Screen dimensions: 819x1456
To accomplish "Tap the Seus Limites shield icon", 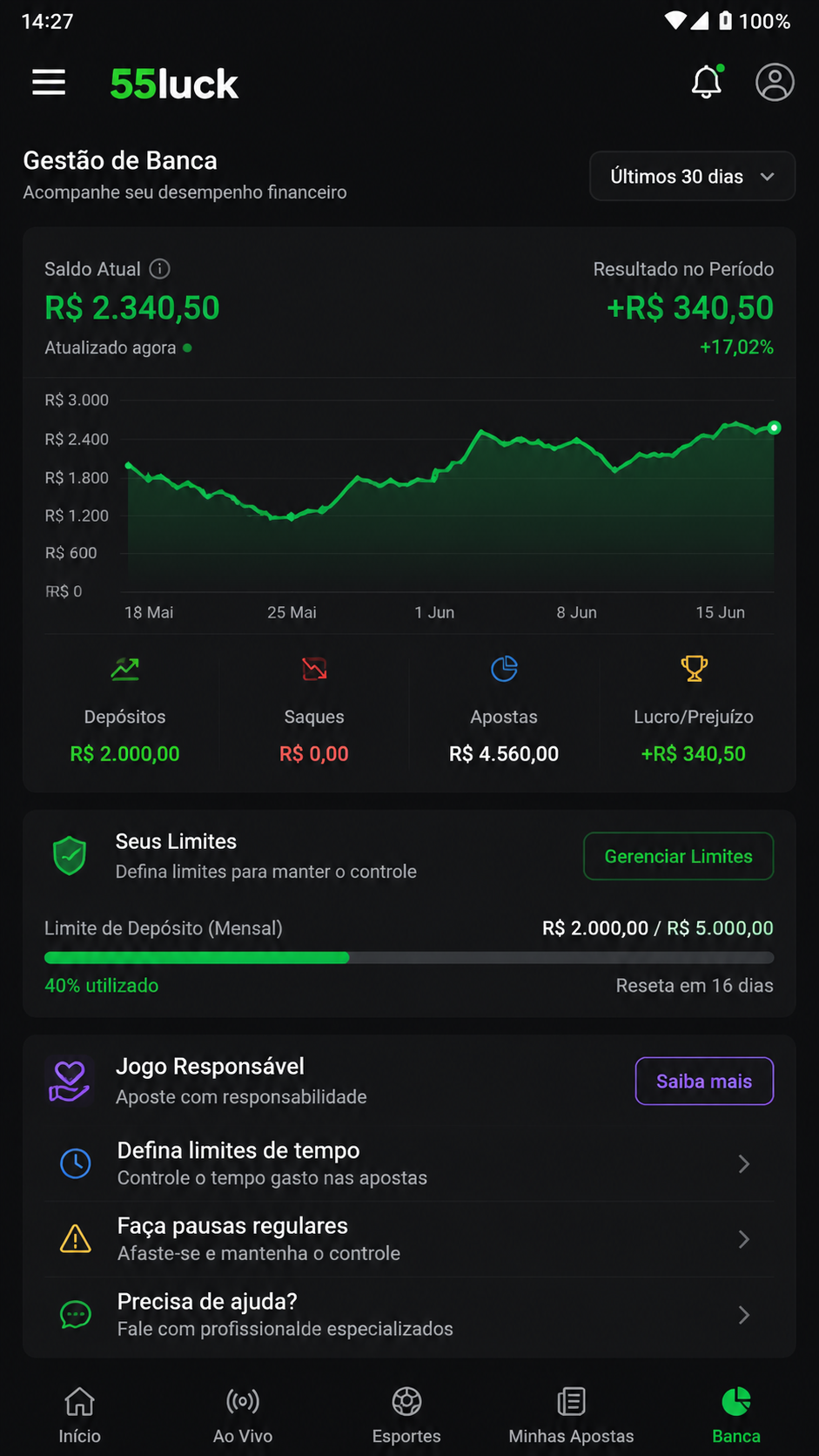I will (x=70, y=856).
